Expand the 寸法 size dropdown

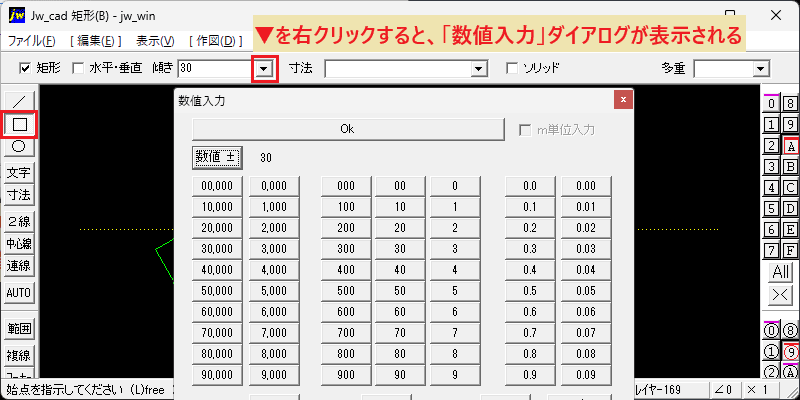click(479, 69)
